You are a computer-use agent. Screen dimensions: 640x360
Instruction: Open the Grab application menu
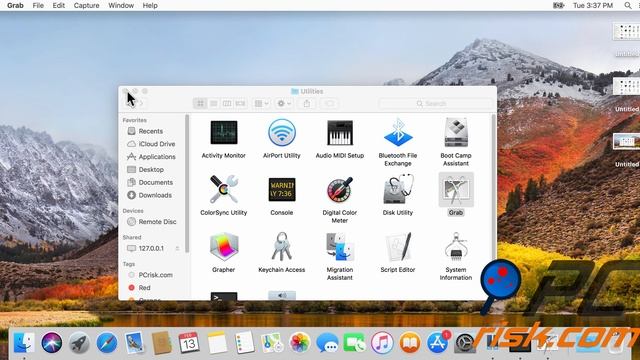pyautogui.click(x=15, y=5)
